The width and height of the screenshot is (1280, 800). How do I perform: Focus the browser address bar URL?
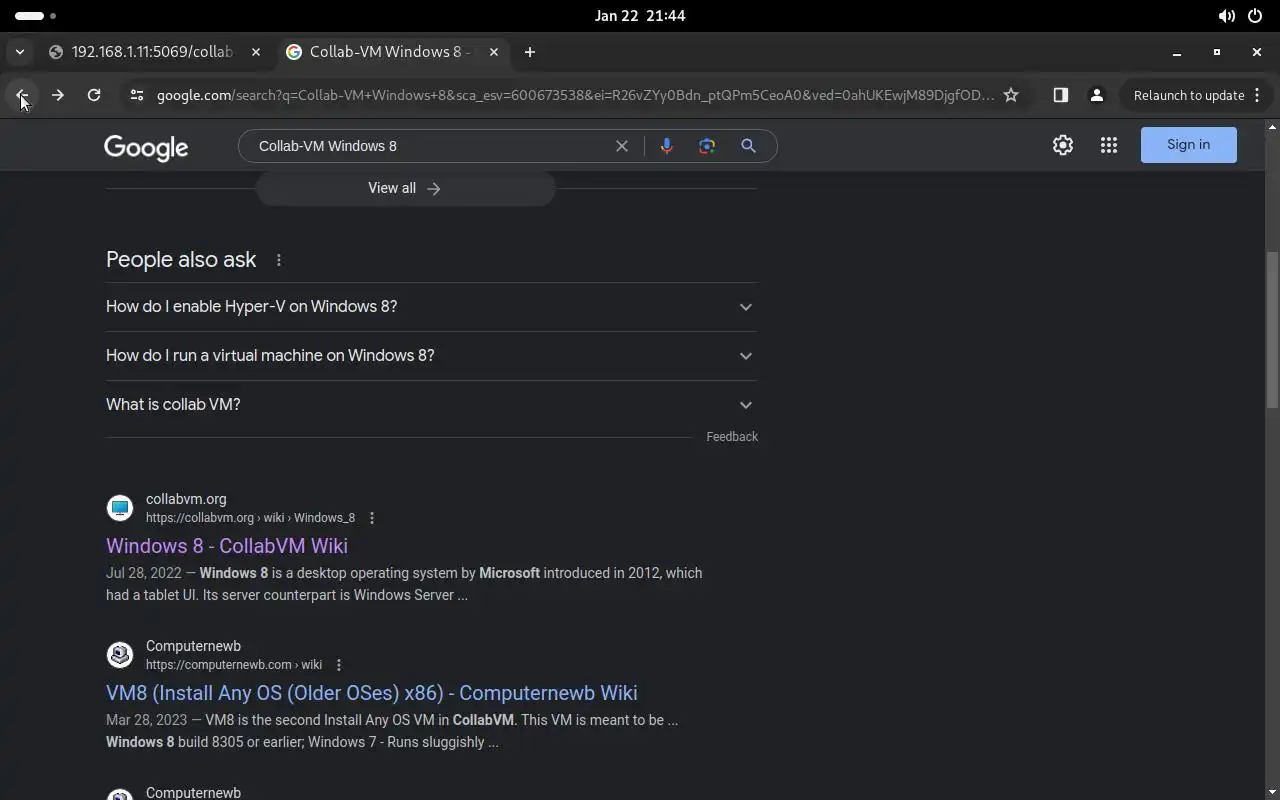[x=575, y=95]
